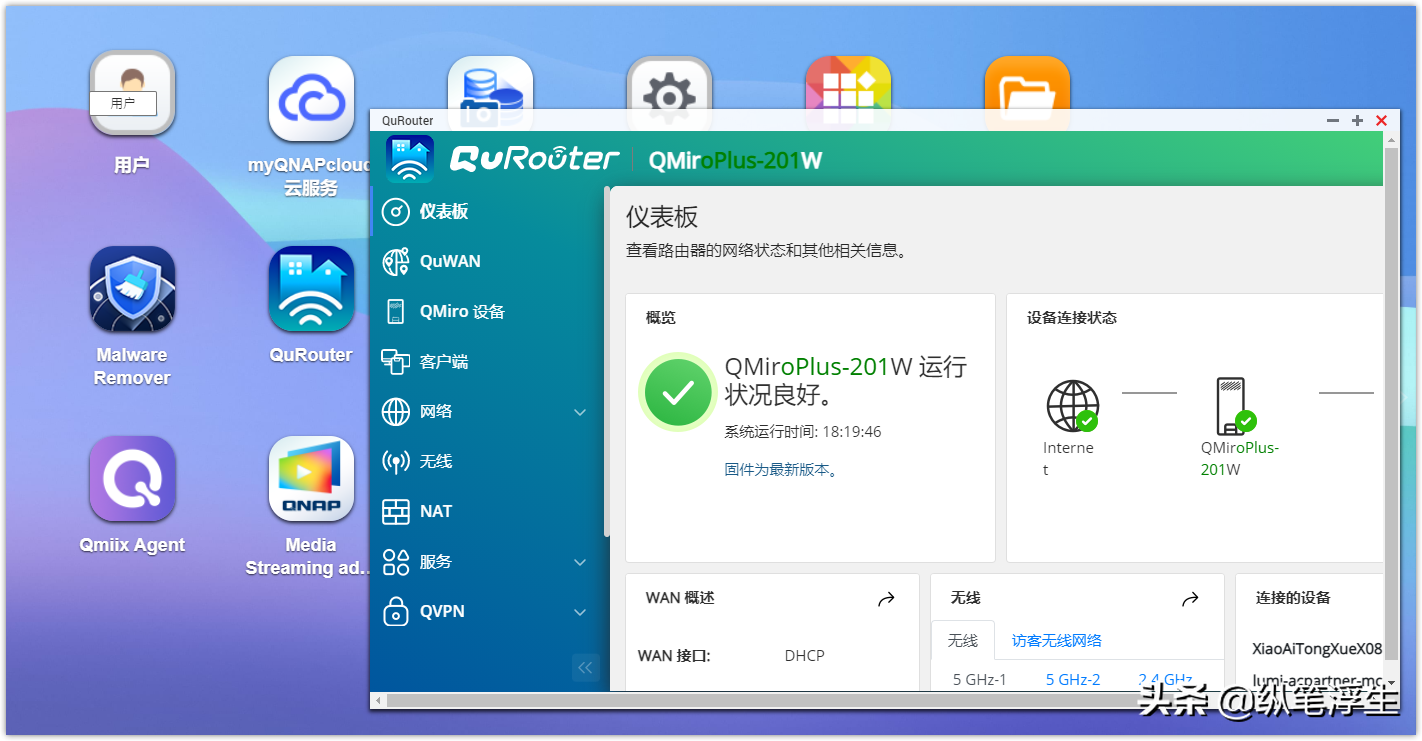This screenshot has width=1422, height=741.
Task: Click the sidebar vertical scrollbar
Action: (x=607, y=360)
